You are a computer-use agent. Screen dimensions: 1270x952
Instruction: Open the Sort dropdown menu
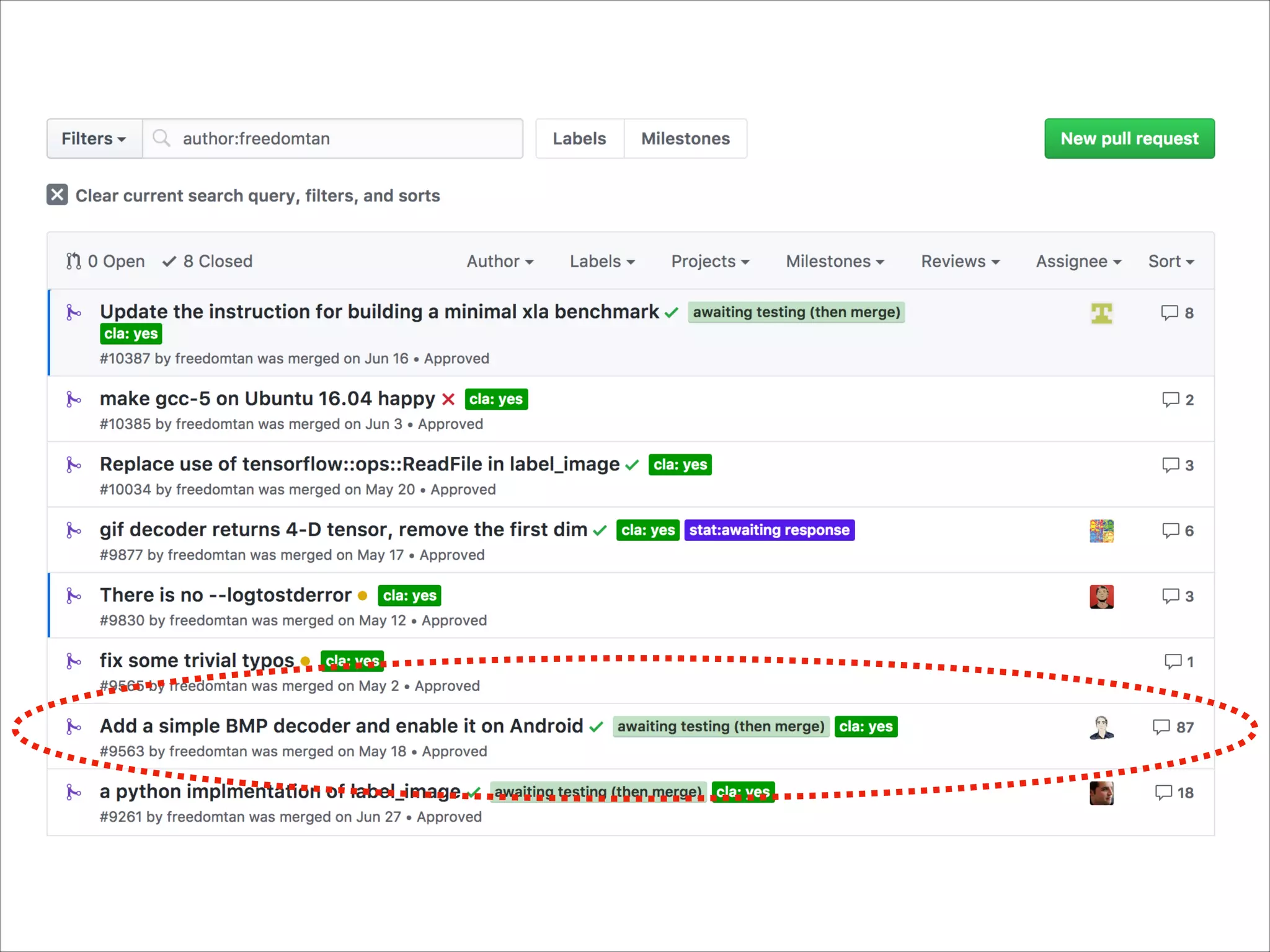pos(1171,261)
